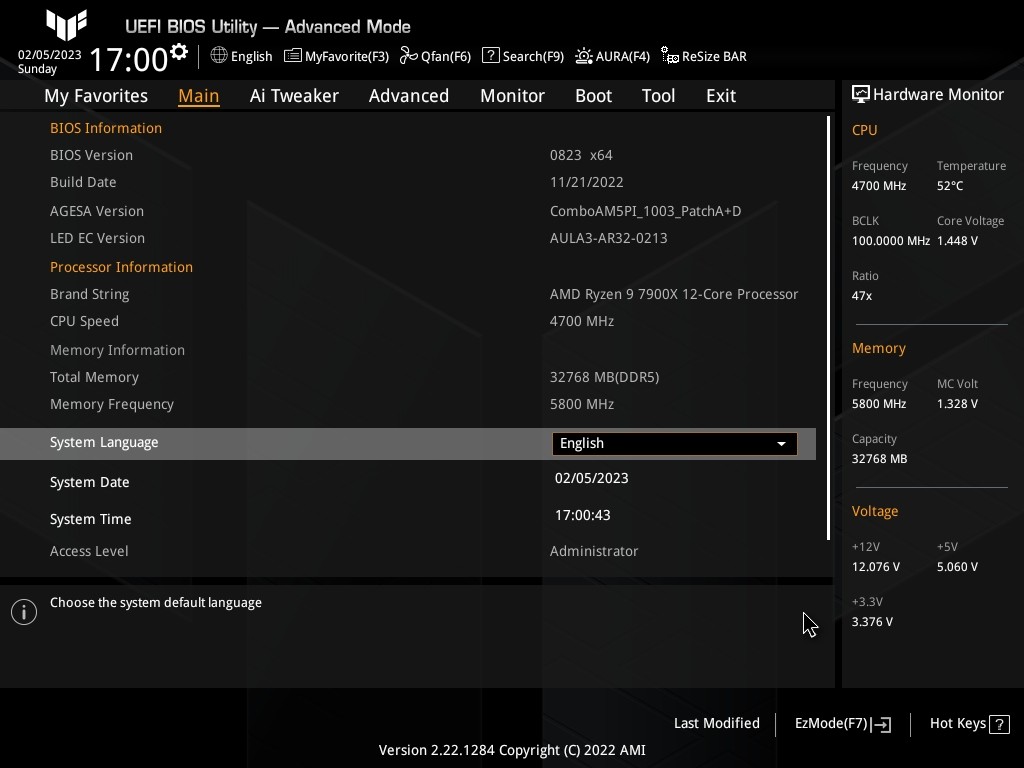Click the info icon in help area
This screenshot has height=768, width=1024.
[x=24, y=612]
